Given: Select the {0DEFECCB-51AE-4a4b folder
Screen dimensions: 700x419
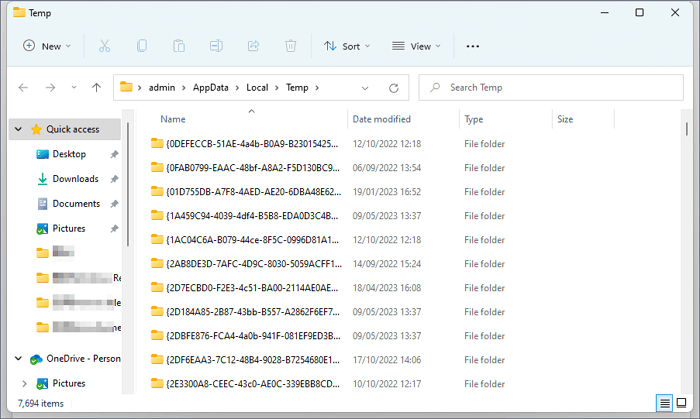Looking at the screenshot, I should click(x=252, y=144).
